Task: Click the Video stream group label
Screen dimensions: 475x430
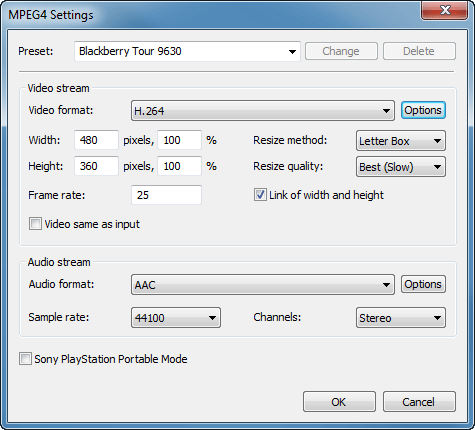Action: [58, 88]
